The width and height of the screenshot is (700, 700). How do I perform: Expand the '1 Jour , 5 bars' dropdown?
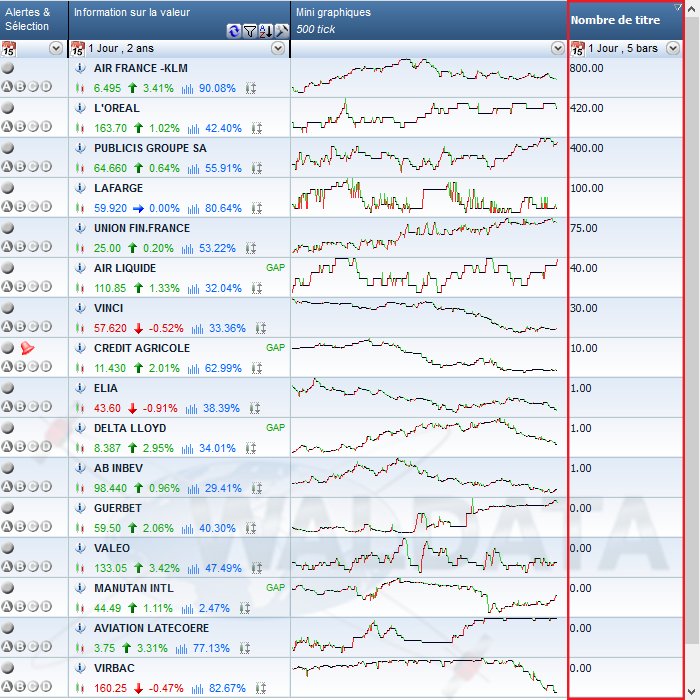[x=673, y=48]
